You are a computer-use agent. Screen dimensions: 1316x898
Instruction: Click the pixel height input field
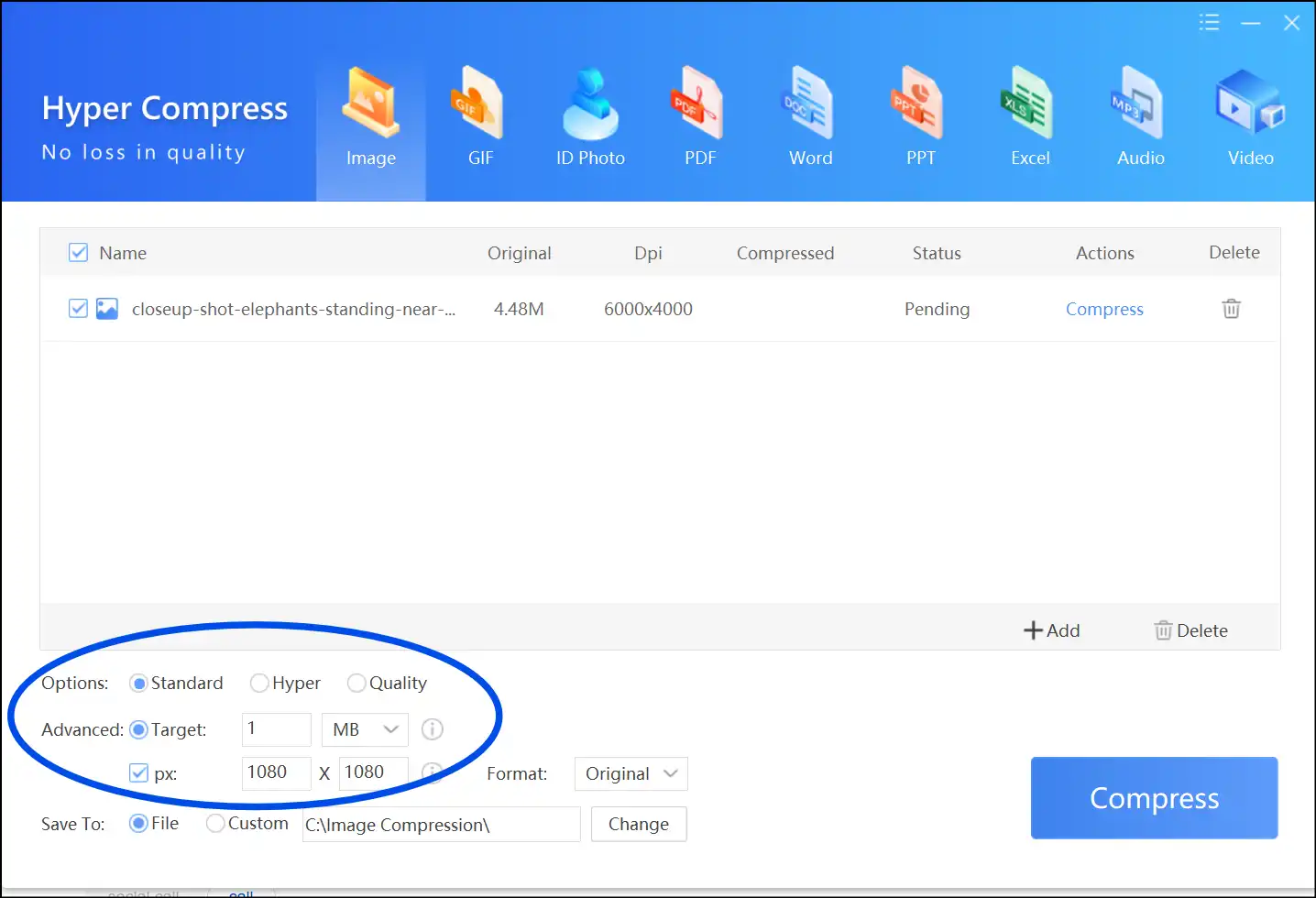[x=374, y=773]
